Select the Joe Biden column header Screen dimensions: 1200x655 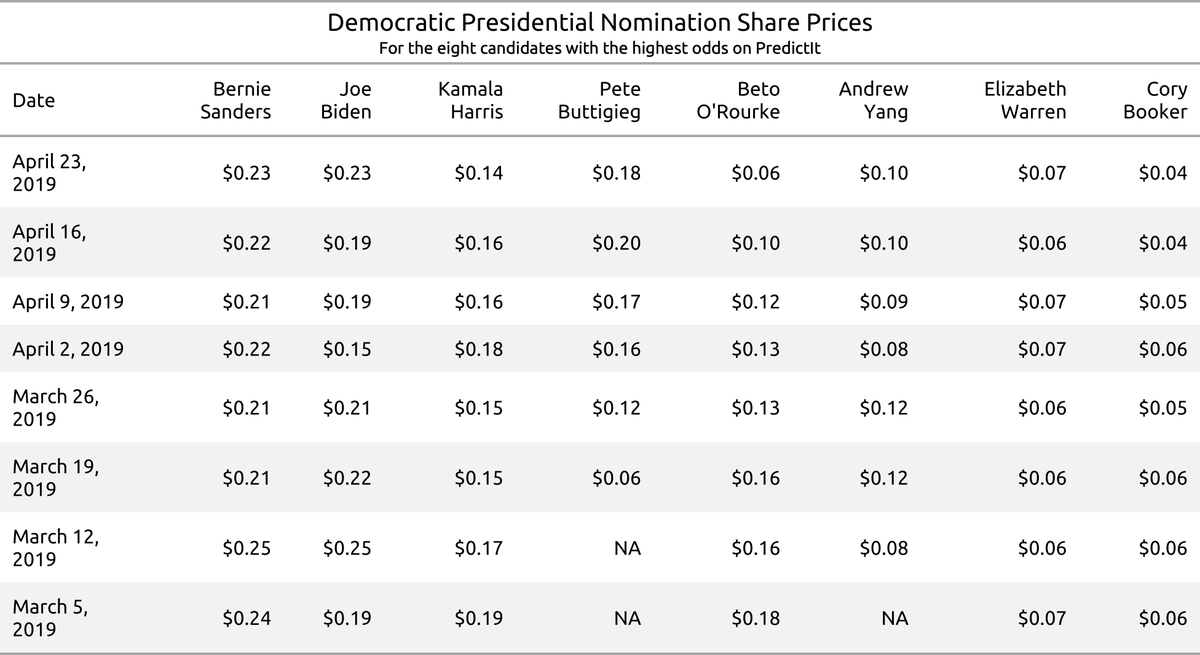coord(346,100)
